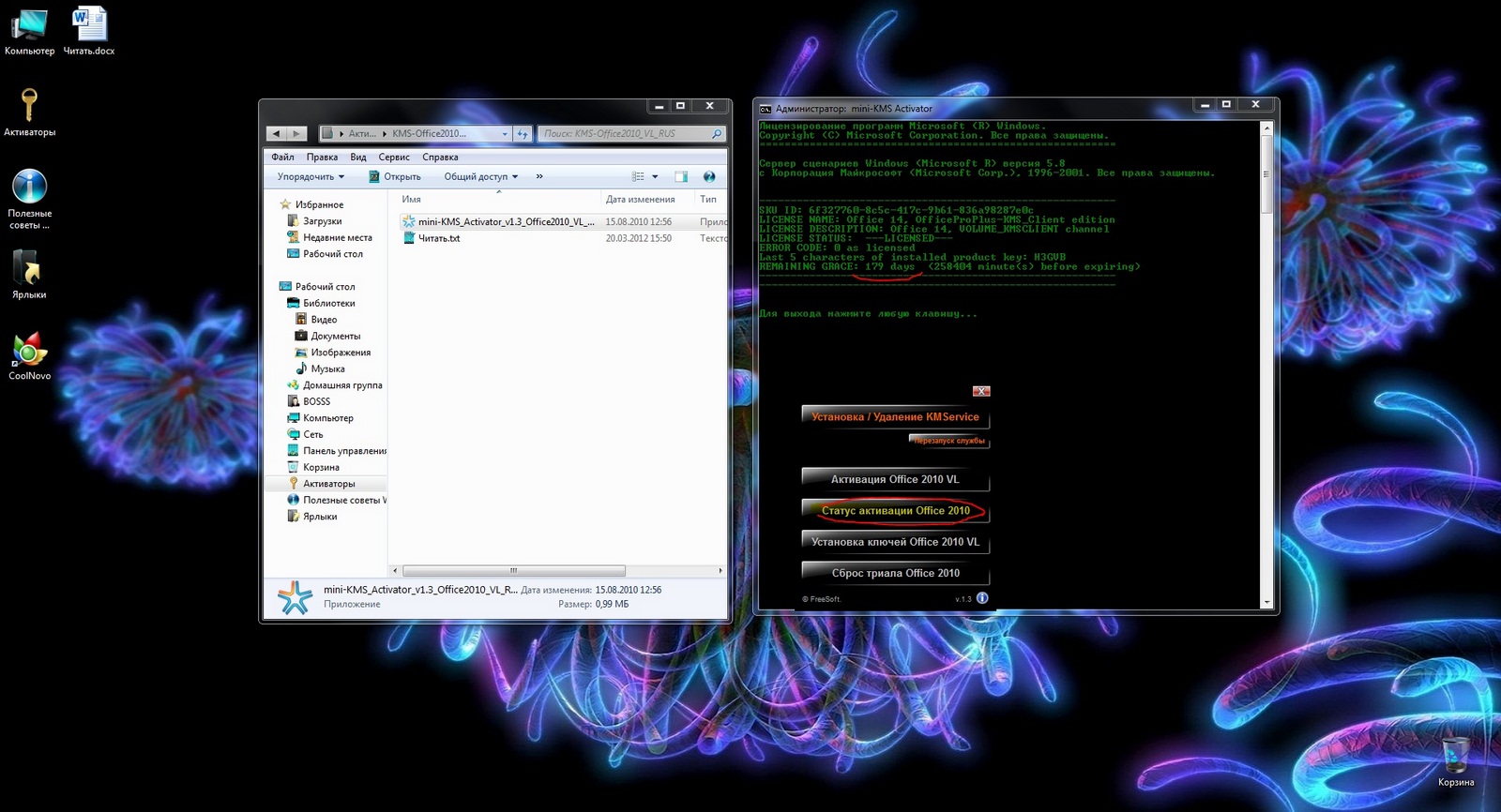Image resolution: width=1501 pixels, height=812 pixels.
Task: Click the icon of the Читать.txt file
Action: (x=409, y=238)
